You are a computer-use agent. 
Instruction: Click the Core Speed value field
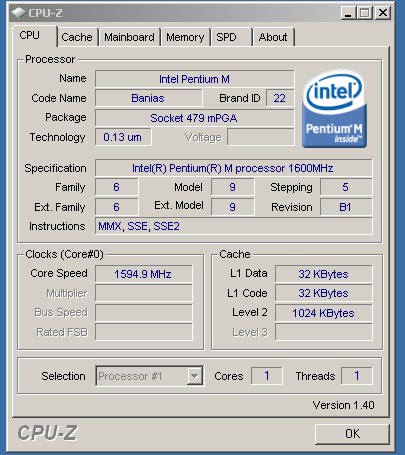tap(144, 274)
